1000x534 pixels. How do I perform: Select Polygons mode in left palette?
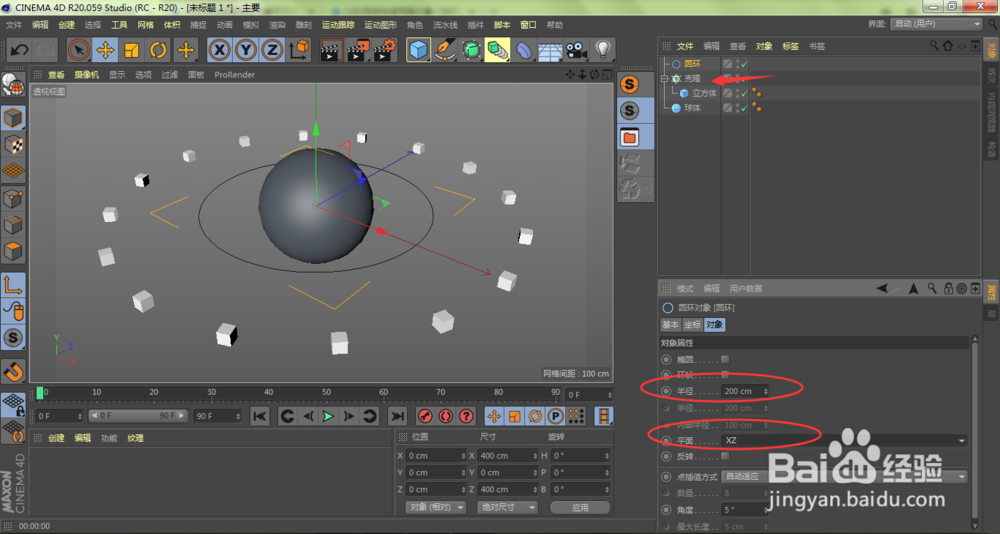click(x=13, y=251)
